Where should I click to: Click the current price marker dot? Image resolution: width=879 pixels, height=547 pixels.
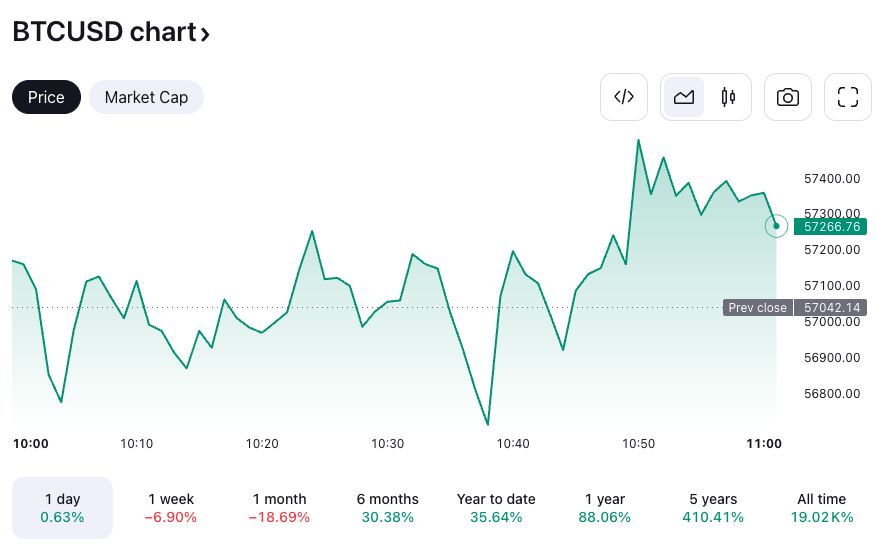coord(776,226)
